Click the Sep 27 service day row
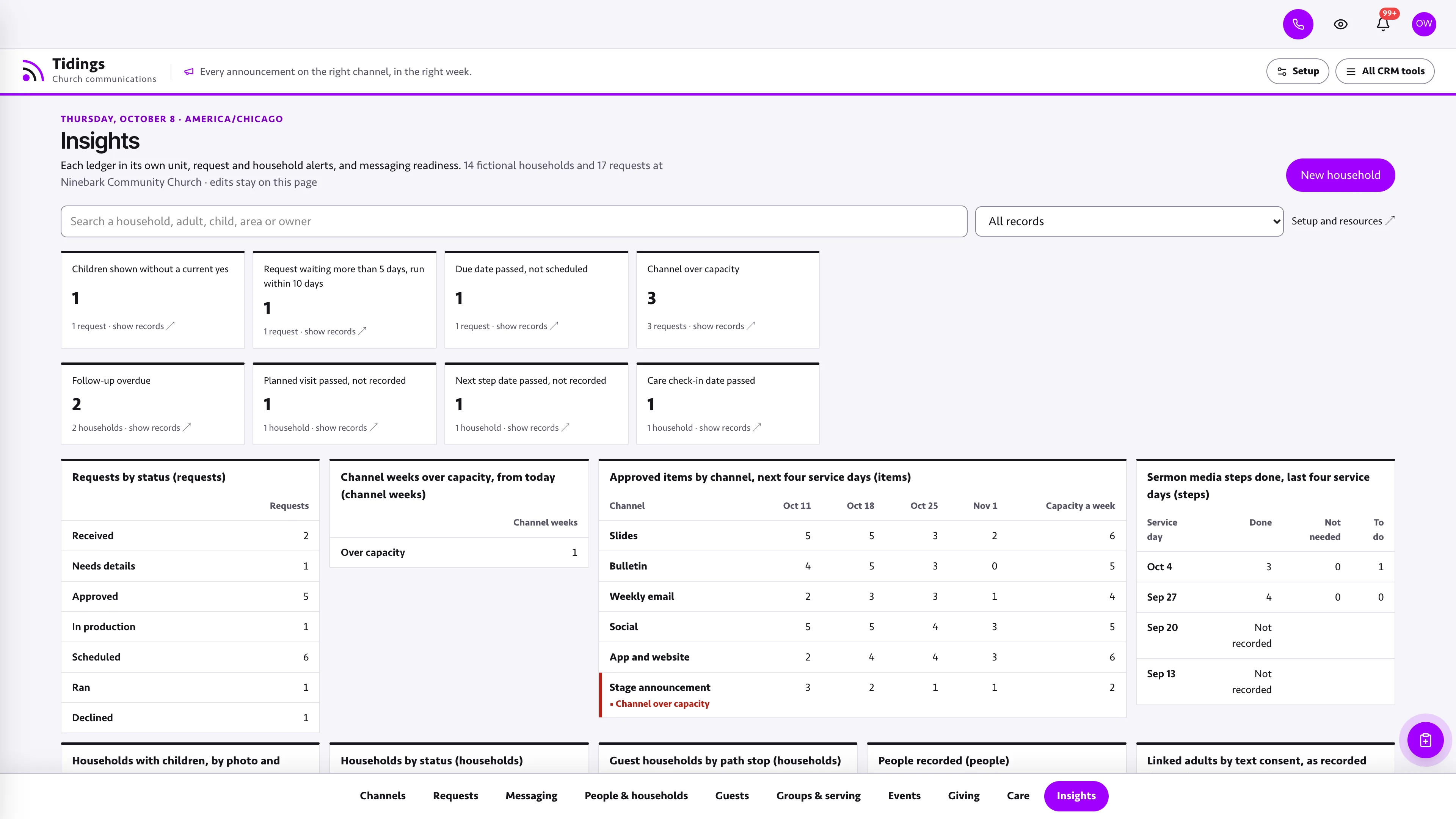1456x819 pixels. click(1265, 598)
